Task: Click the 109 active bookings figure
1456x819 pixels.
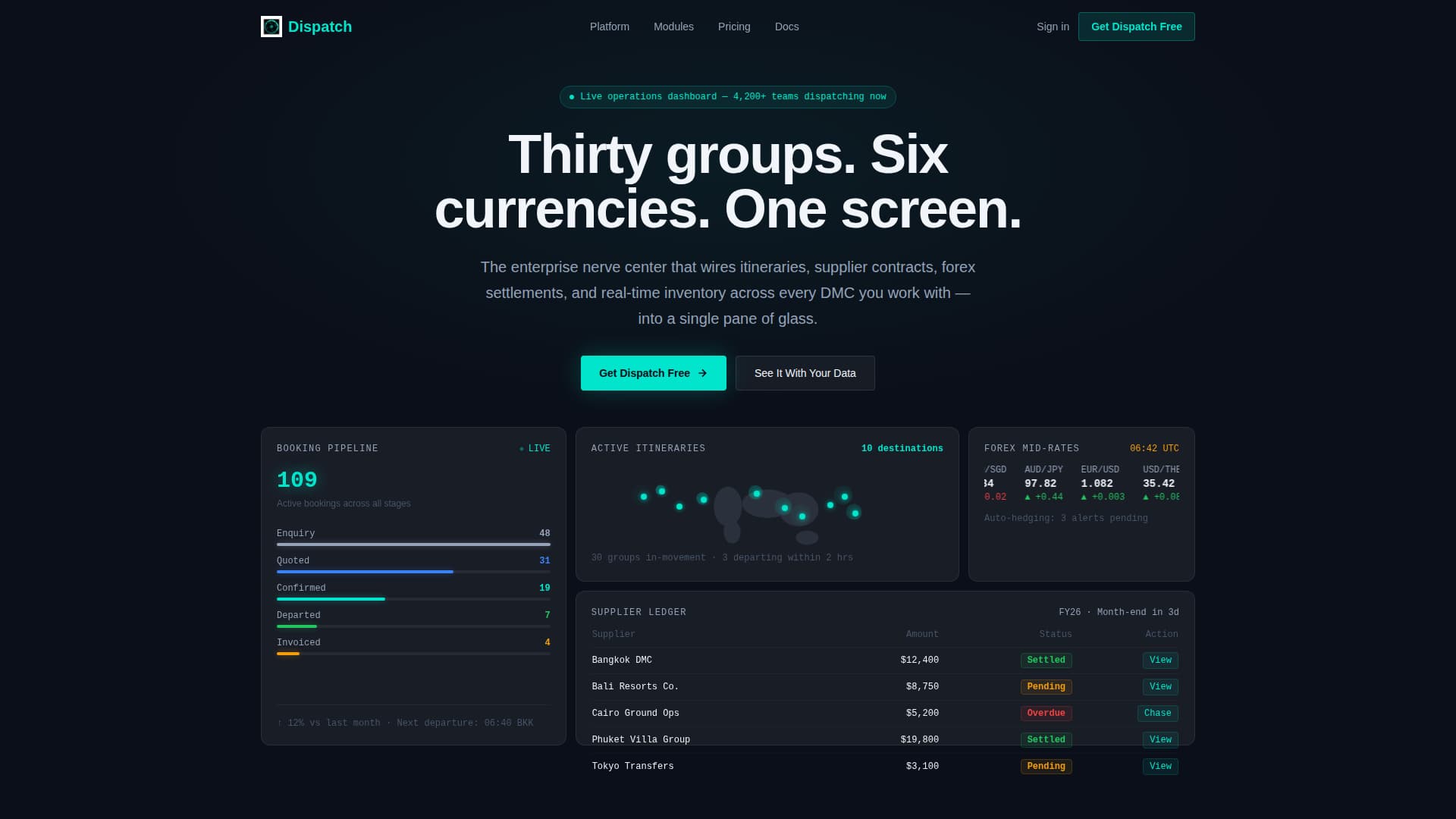Action: (297, 480)
